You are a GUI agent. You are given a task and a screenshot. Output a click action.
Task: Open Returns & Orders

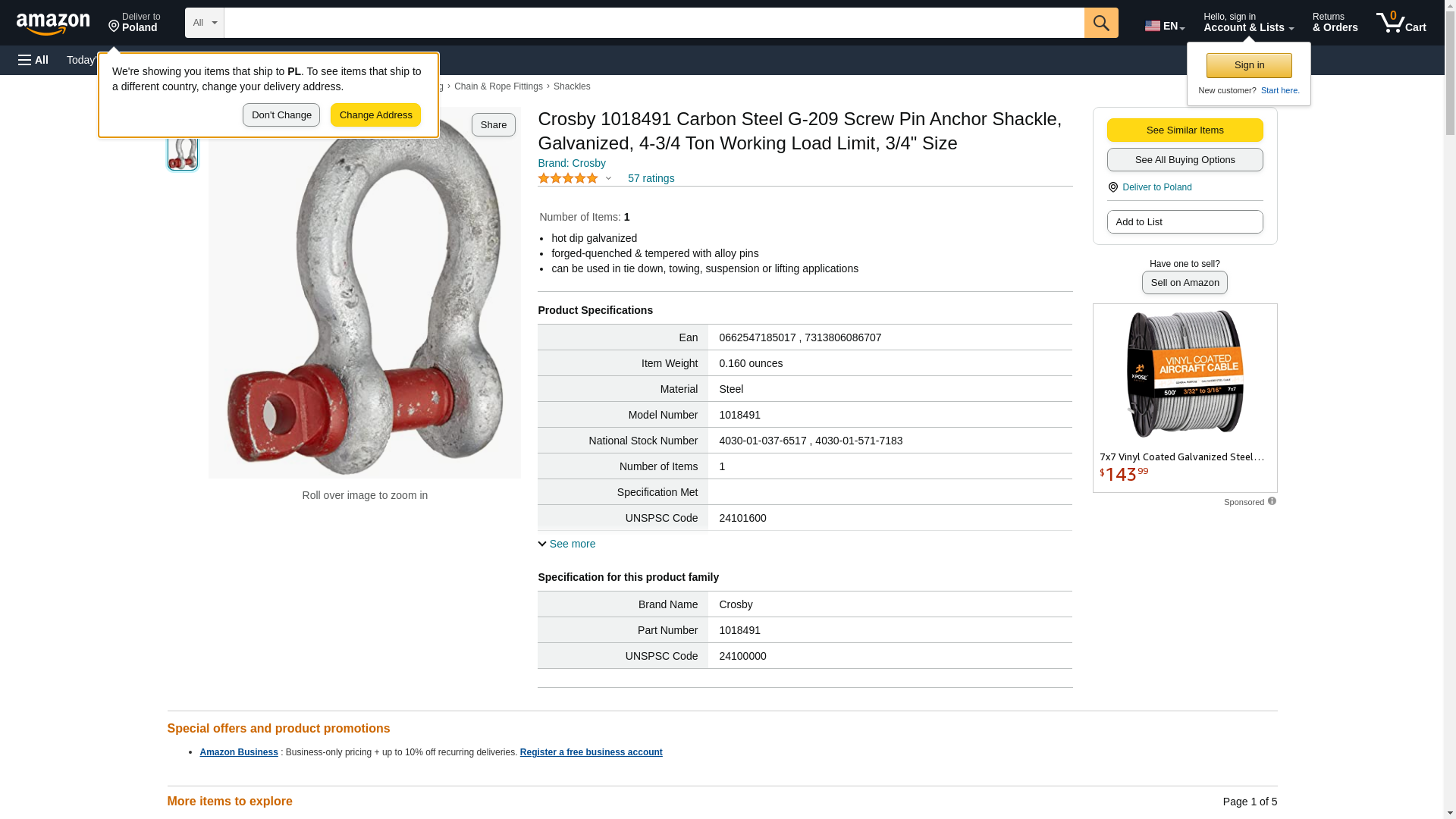1335,23
